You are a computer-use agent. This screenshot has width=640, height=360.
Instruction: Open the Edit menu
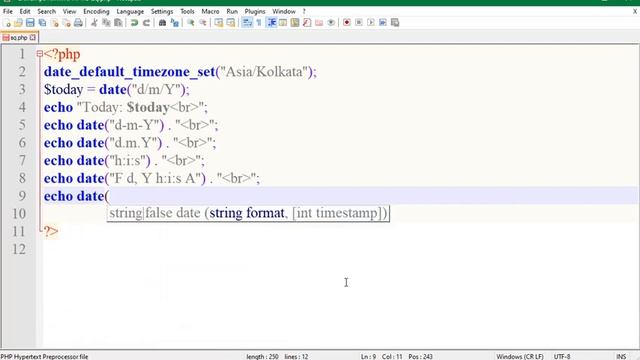25,11
